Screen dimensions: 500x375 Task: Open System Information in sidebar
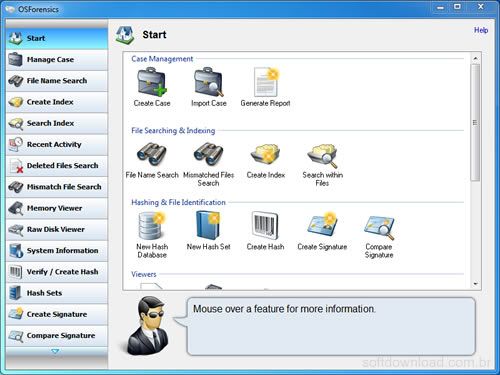click(57, 251)
